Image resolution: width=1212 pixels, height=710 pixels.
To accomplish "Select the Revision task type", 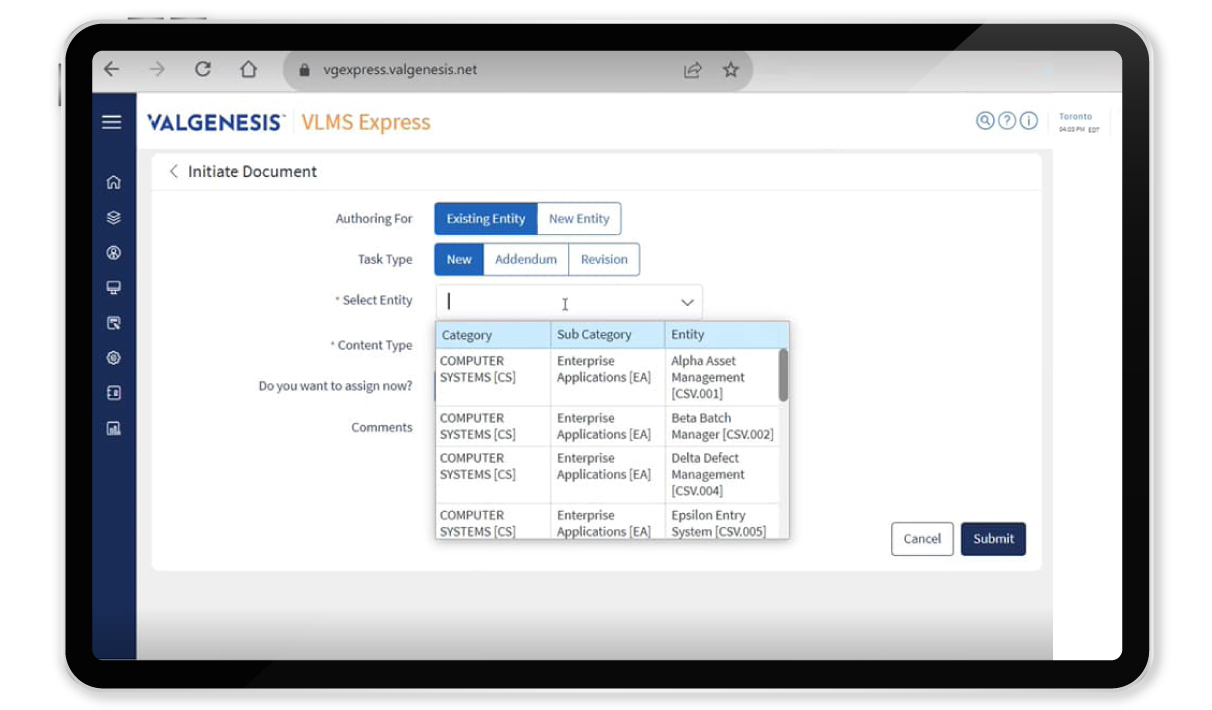I will point(604,259).
